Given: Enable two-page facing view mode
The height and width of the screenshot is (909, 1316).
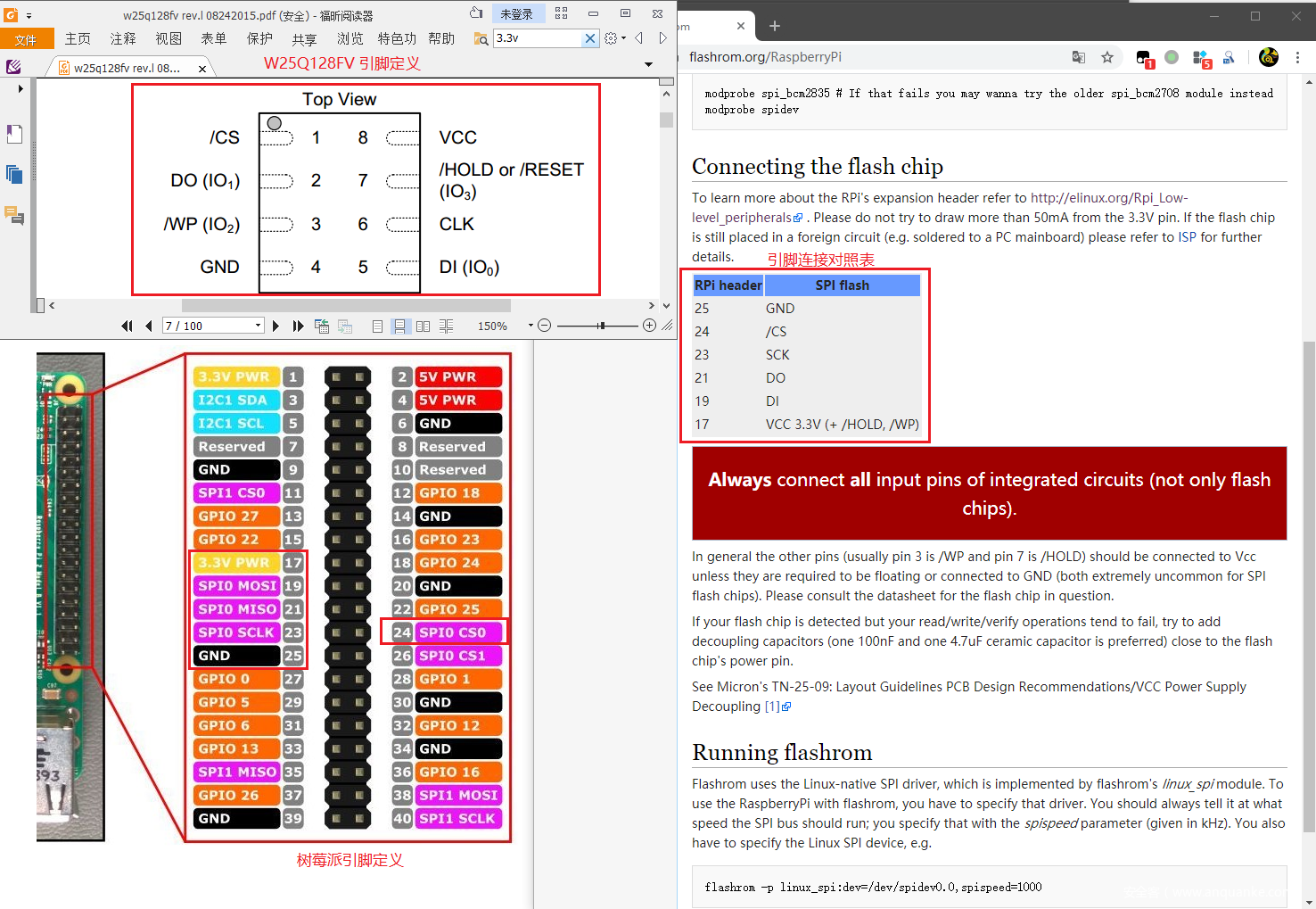Looking at the screenshot, I should (423, 326).
